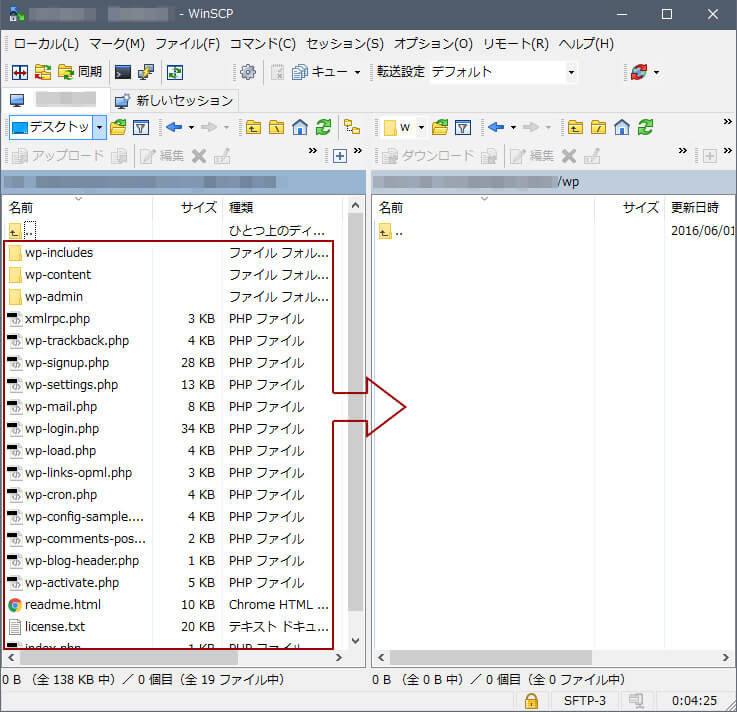
Task: Go to remote home directory icon
Action: [622, 127]
